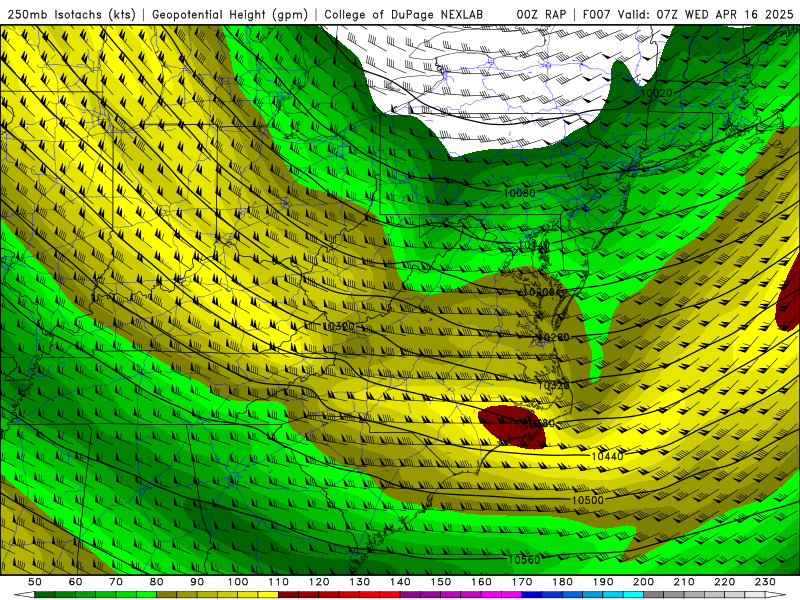Screen dimensions: 800x600
Task: Click the 130 value on the color scale
Action: coord(360,582)
